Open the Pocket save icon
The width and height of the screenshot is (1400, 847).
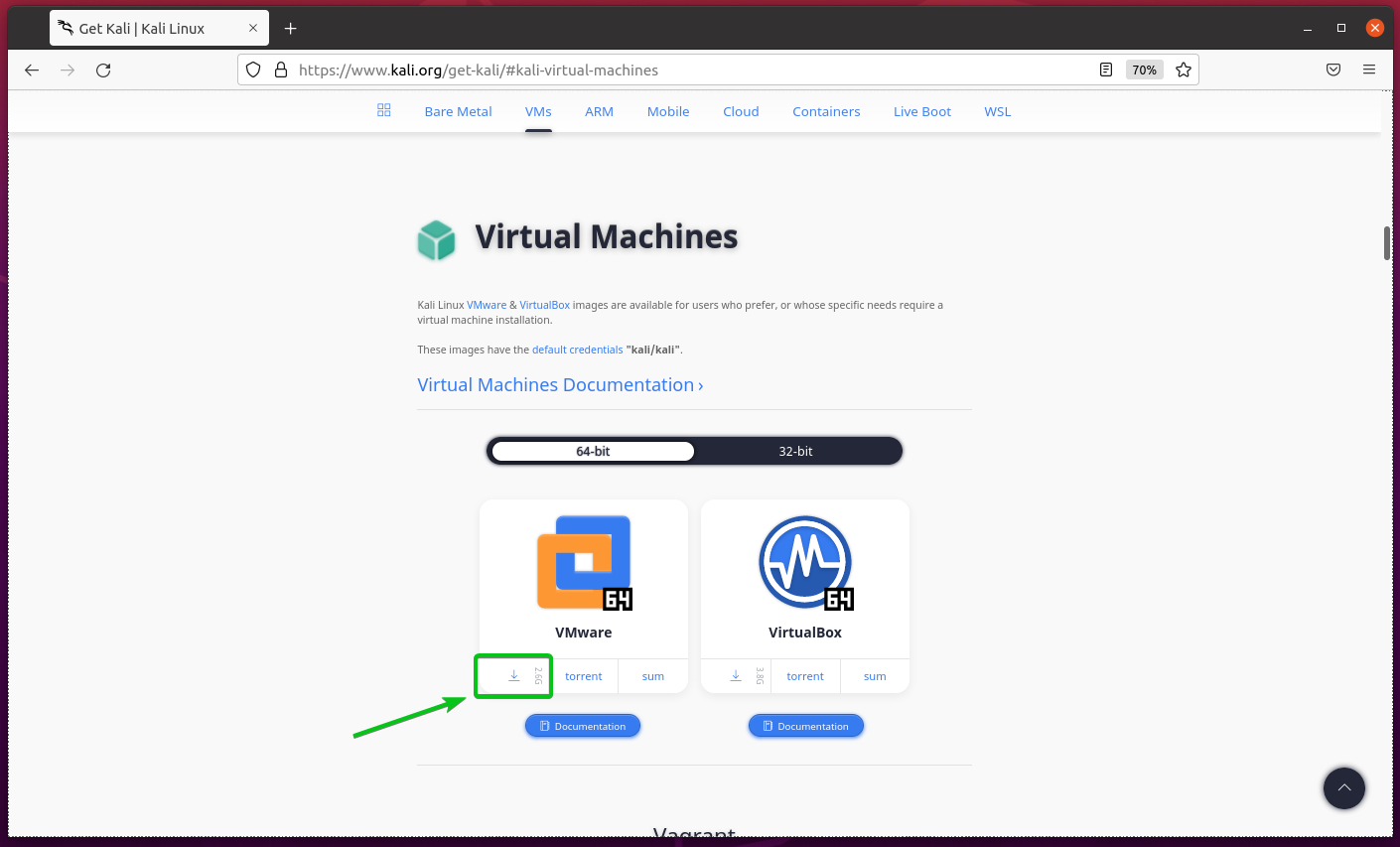[1333, 71]
